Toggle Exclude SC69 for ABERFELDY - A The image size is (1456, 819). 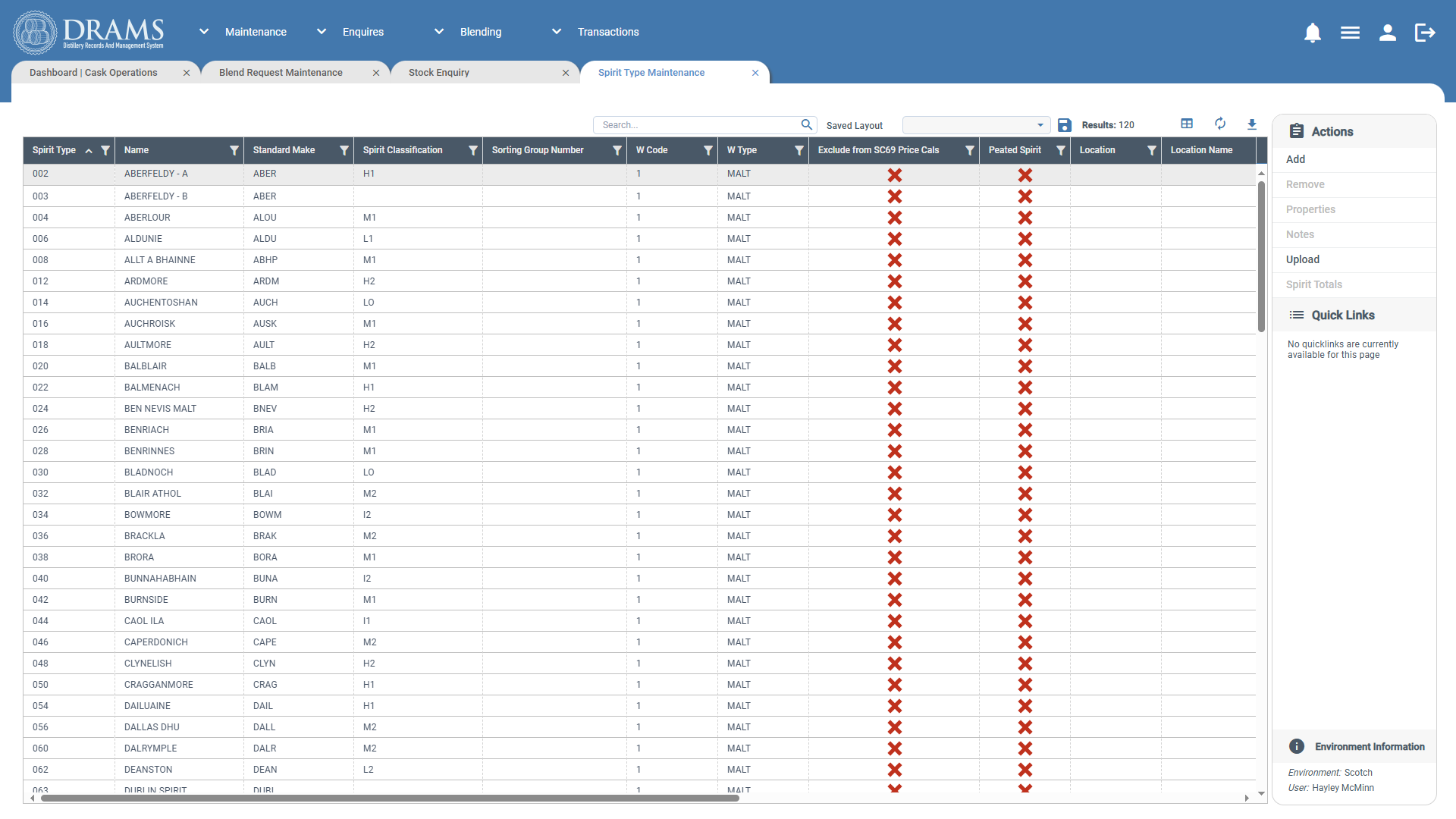tap(895, 174)
